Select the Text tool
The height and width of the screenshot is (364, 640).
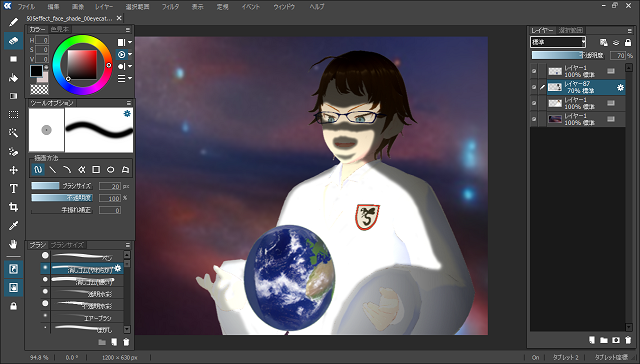pyautogui.click(x=13, y=189)
